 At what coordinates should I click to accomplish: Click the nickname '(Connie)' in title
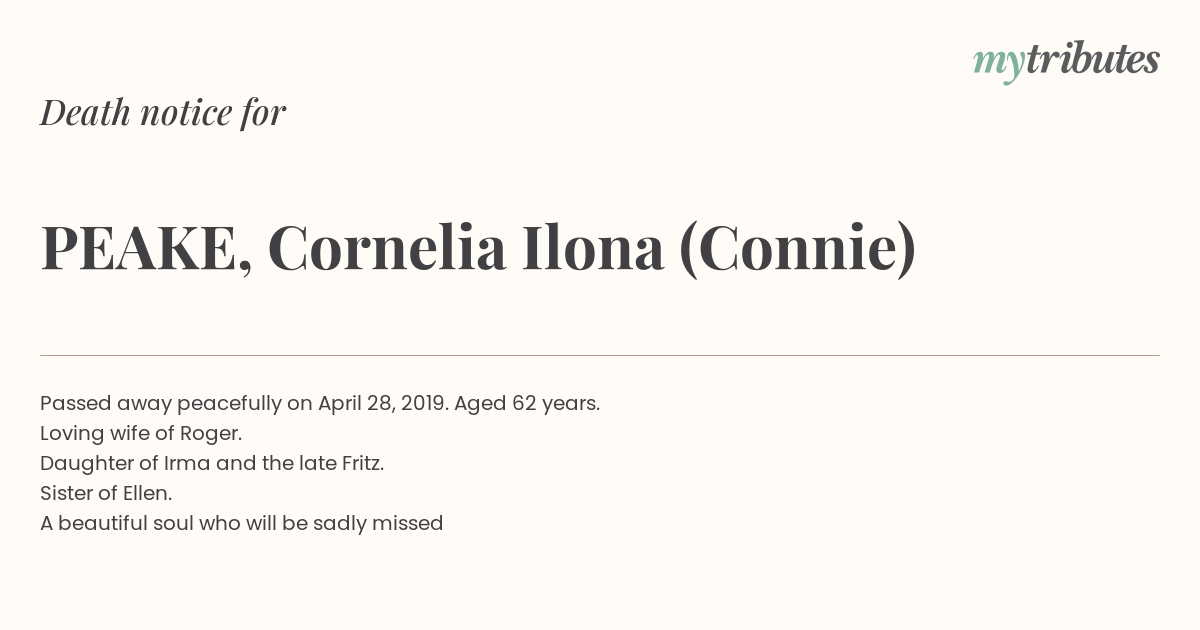[797, 248]
